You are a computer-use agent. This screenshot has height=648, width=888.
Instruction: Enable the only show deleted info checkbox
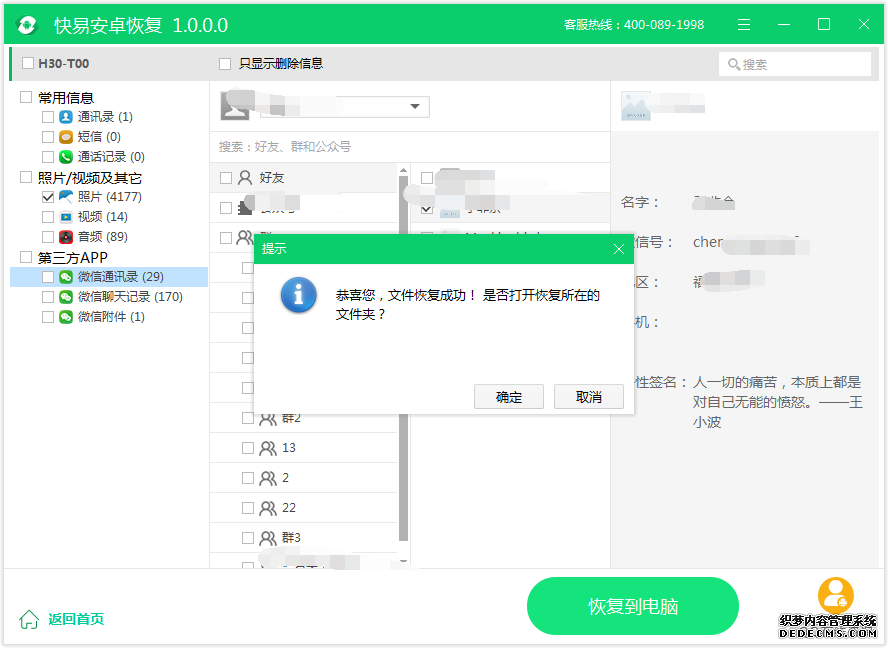point(225,64)
